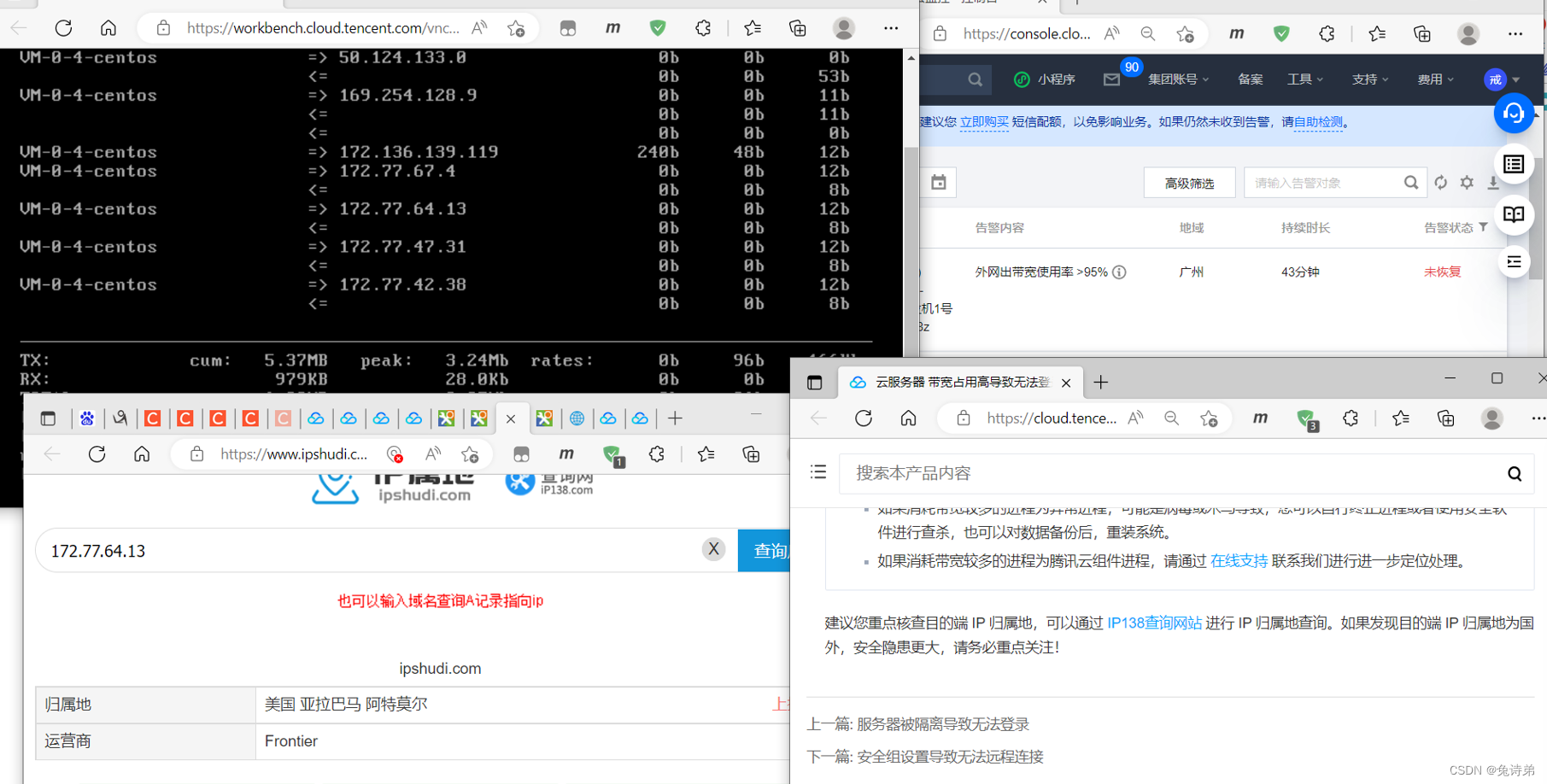This screenshot has width=1547, height=784.
Task: Click the search icon in the docs product search box
Action: coord(1515,473)
